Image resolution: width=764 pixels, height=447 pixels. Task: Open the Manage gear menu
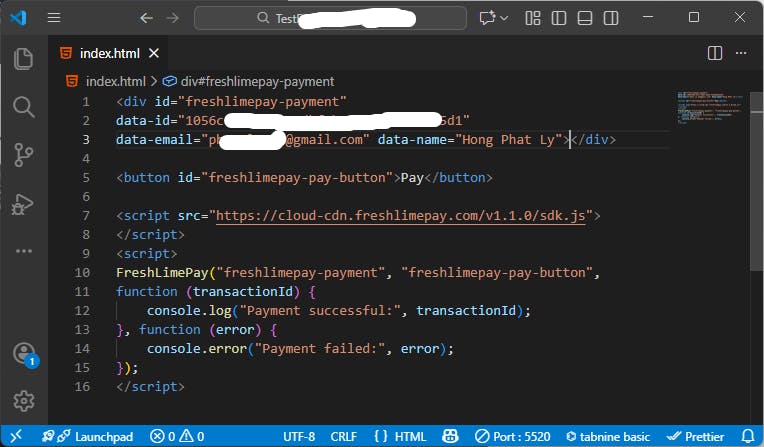tap(23, 401)
